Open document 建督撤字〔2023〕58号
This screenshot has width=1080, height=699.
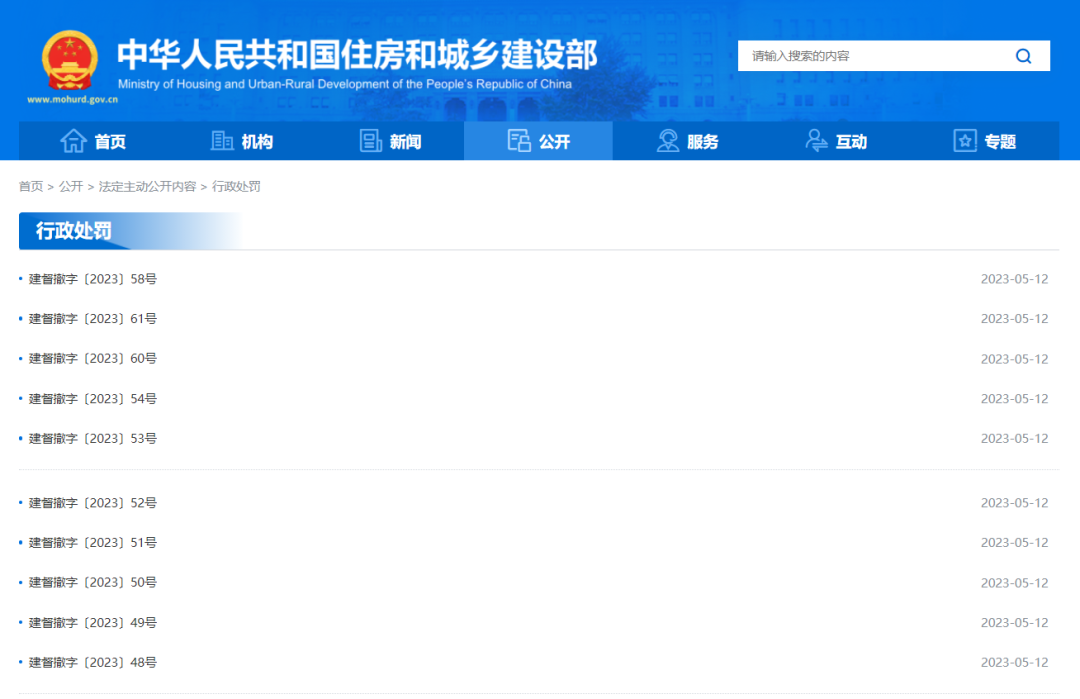pos(93,279)
